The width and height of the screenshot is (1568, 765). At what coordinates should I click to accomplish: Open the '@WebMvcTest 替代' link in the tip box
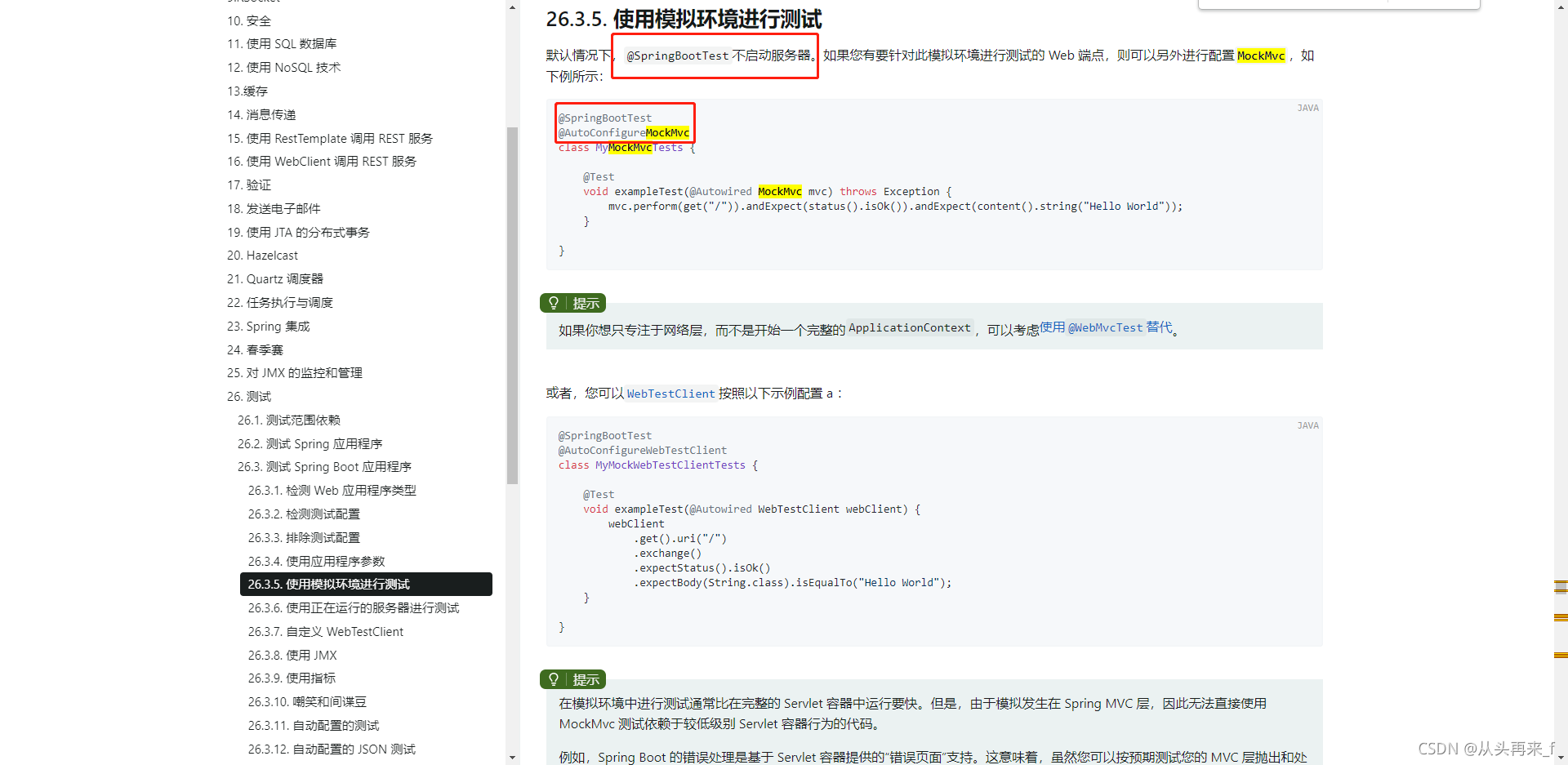pos(1106,327)
